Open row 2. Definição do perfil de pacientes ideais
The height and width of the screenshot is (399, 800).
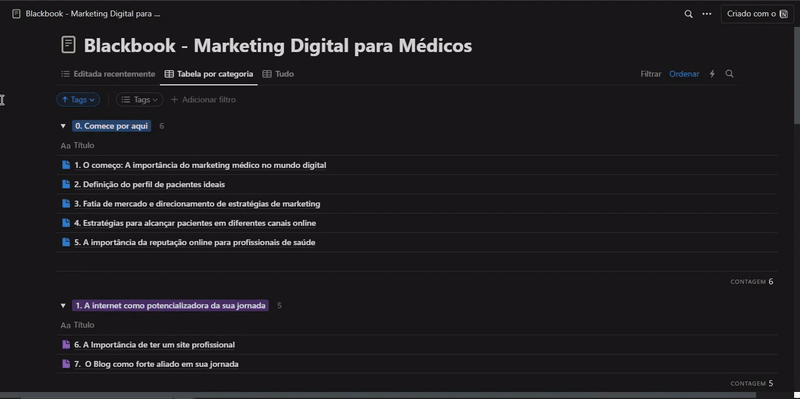(149, 184)
